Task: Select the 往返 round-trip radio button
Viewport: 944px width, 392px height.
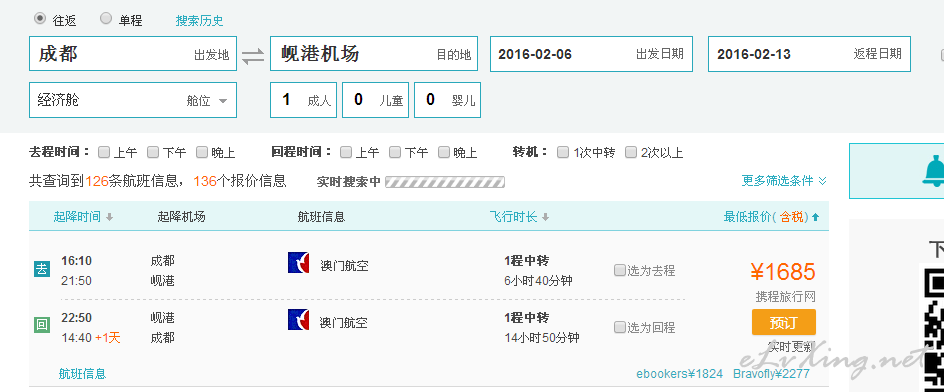Action: 40,19
